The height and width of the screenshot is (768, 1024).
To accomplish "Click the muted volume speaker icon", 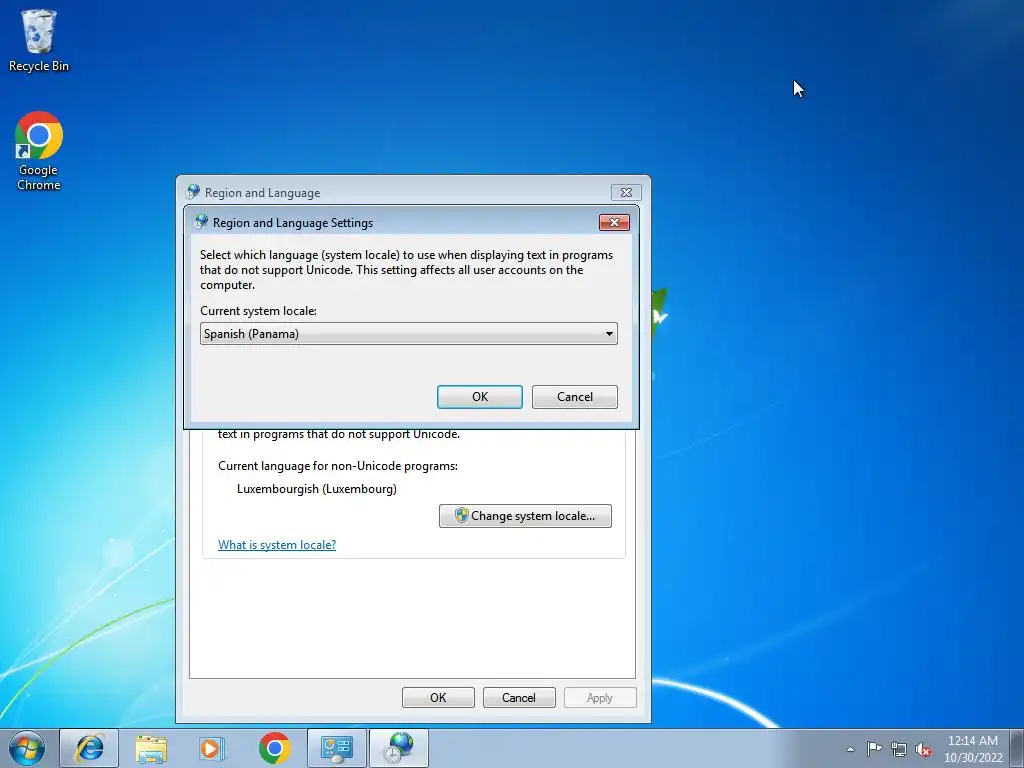I will [x=923, y=749].
